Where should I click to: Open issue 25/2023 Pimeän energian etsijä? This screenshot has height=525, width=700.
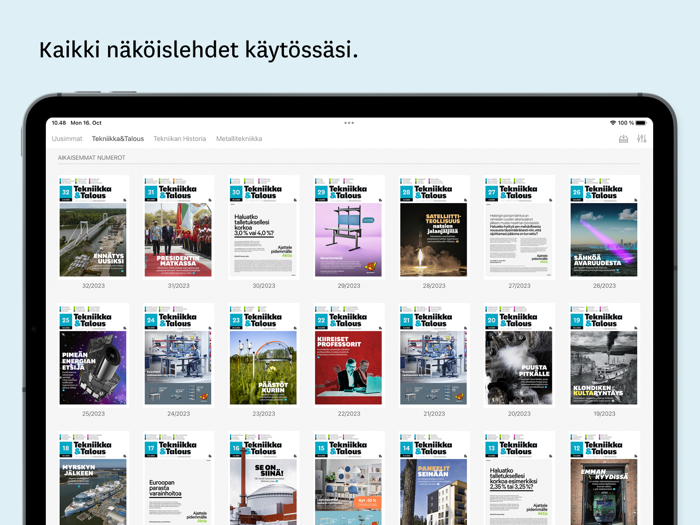tap(93, 355)
